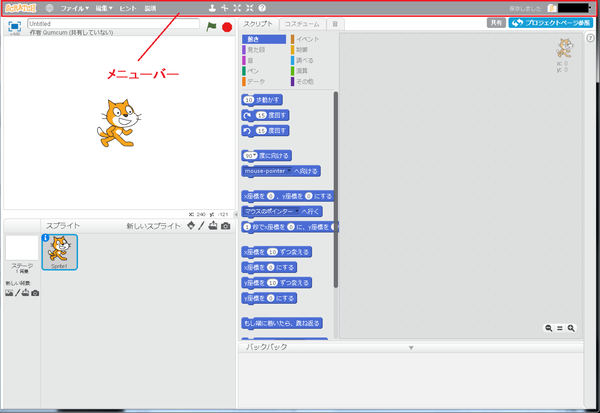Upload a backdrop from file

(25, 293)
